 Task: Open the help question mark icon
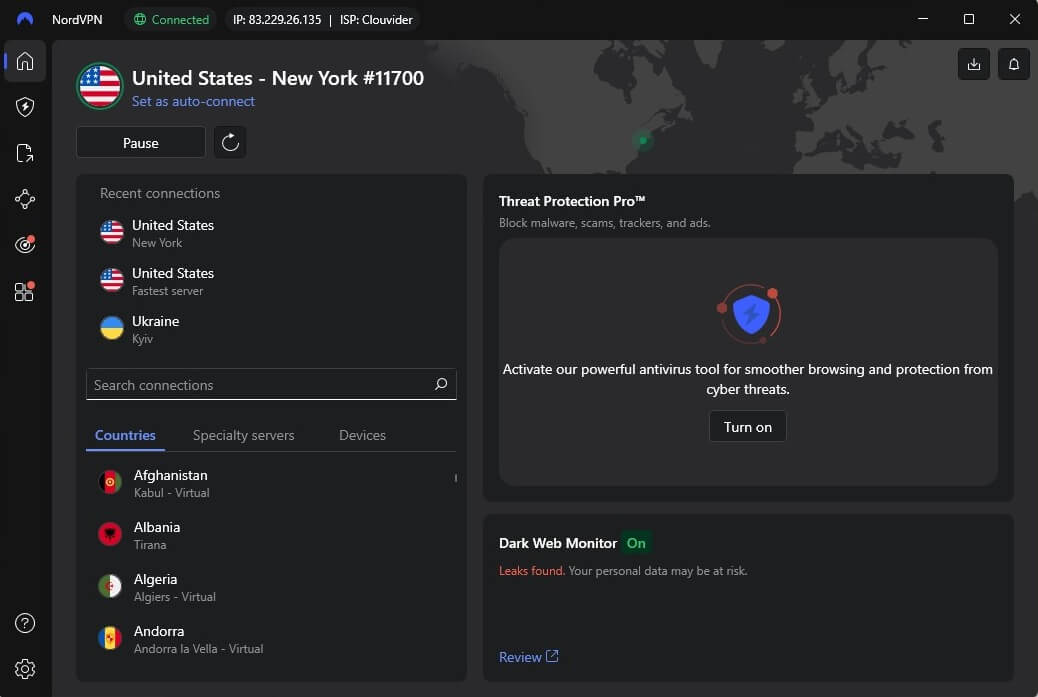coord(24,622)
